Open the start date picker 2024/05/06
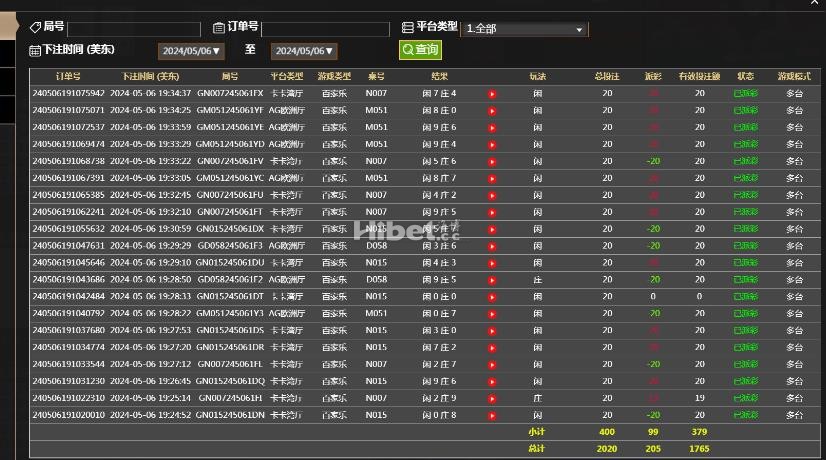The image size is (826, 460). (x=191, y=51)
